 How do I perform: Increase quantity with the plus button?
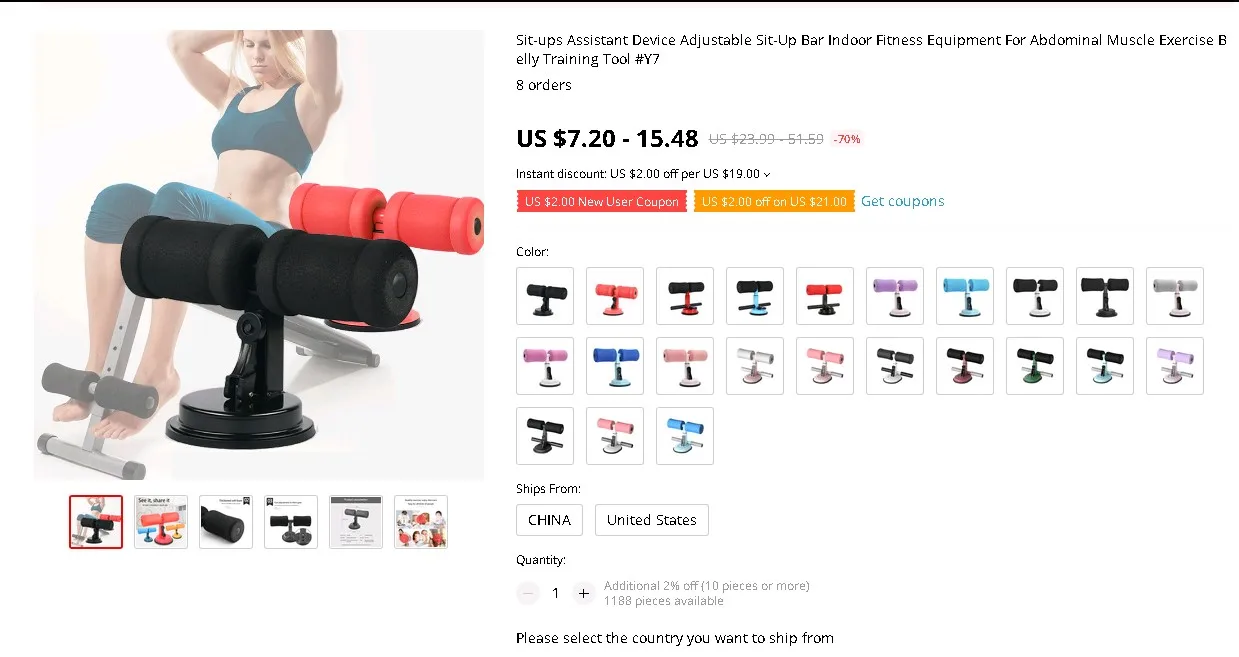584,593
